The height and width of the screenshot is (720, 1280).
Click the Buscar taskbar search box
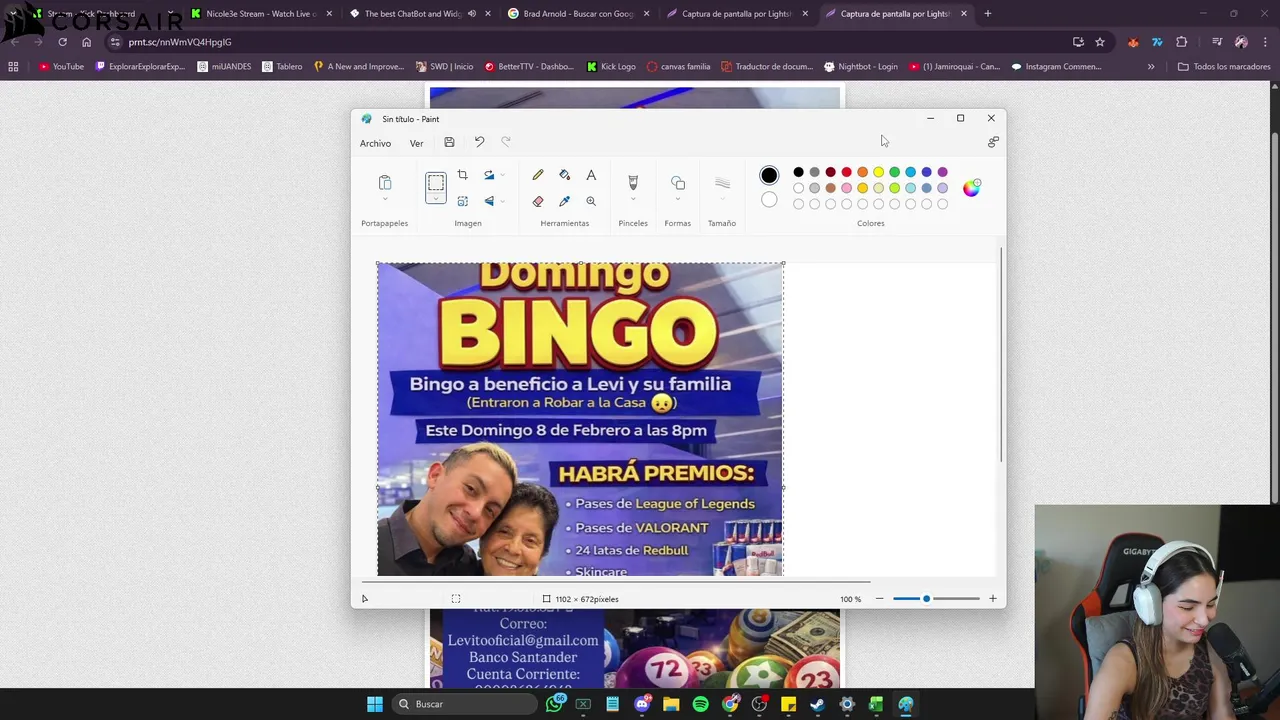(465, 704)
